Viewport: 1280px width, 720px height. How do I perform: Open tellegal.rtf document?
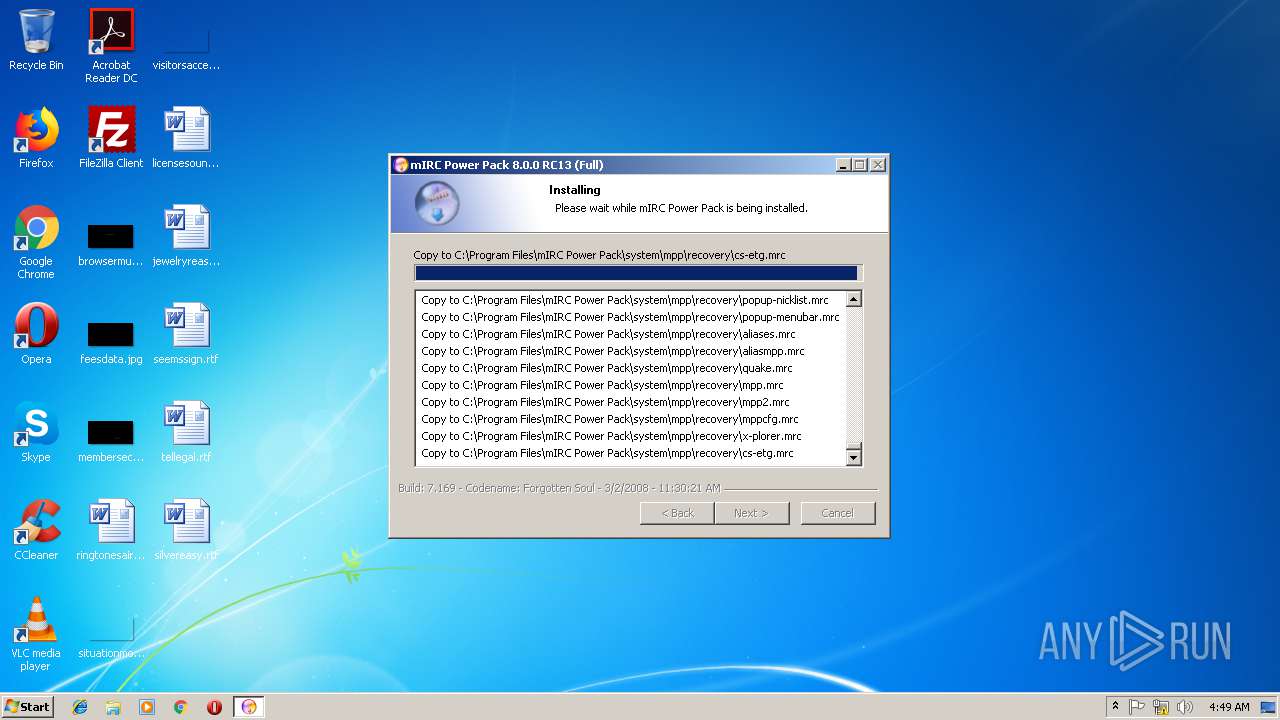186,432
